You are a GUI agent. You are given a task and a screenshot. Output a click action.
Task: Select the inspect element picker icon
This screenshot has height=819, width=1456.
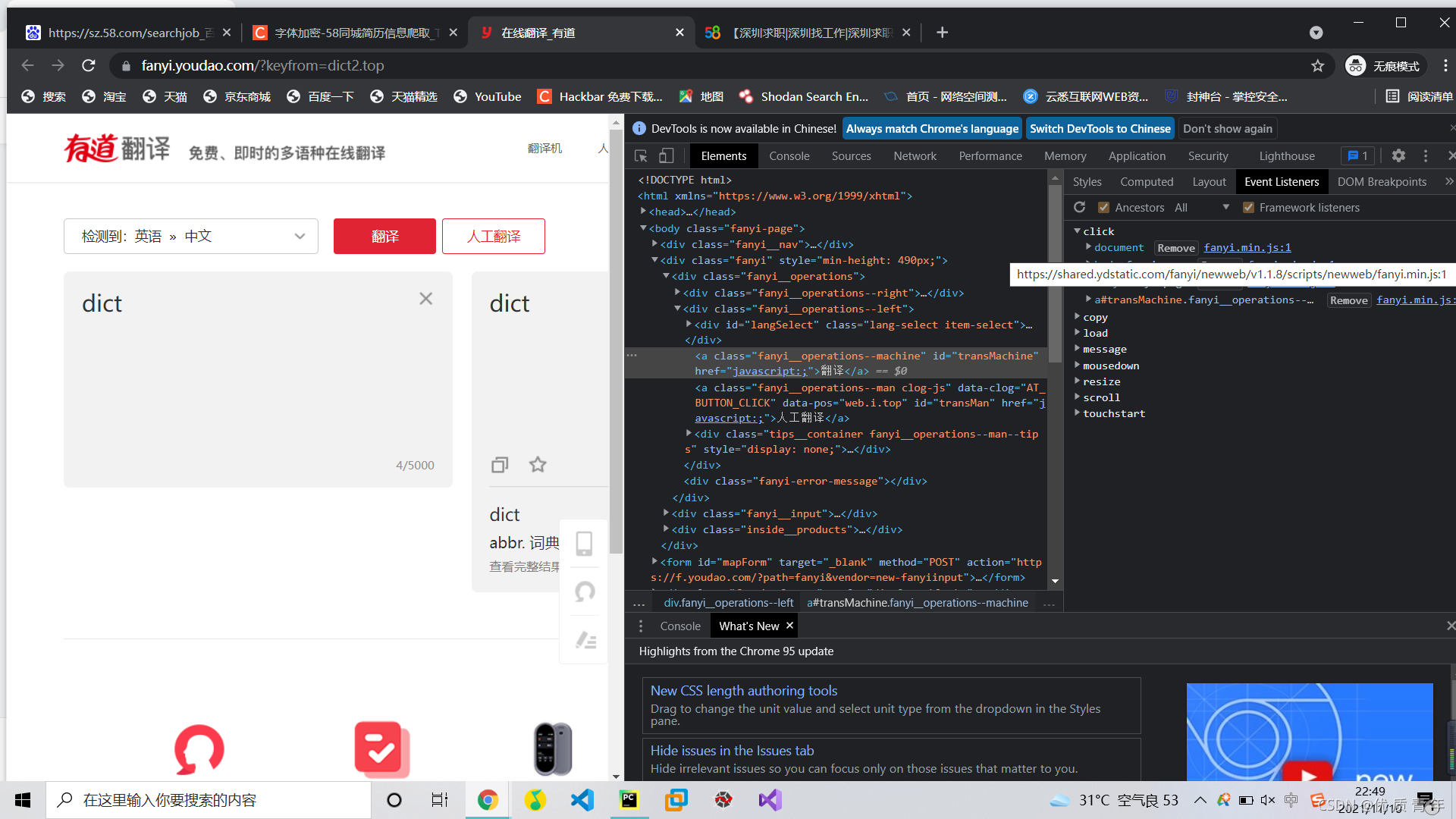(641, 155)
